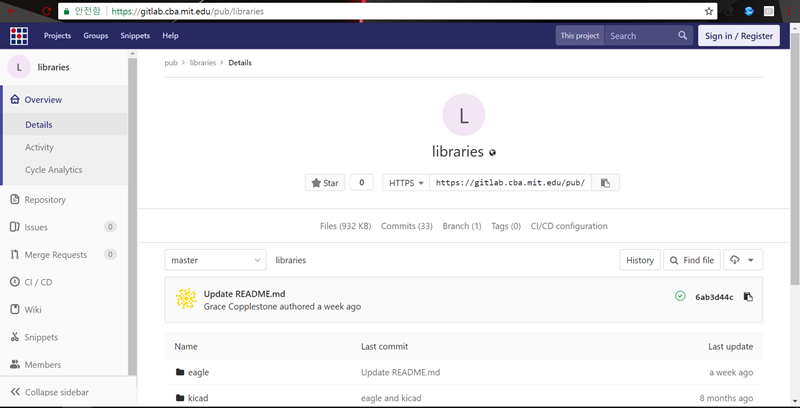Screen dimensions: 800x408
Task: Click the green pipeline passed status icon
Action: click(x=680, y=296)
